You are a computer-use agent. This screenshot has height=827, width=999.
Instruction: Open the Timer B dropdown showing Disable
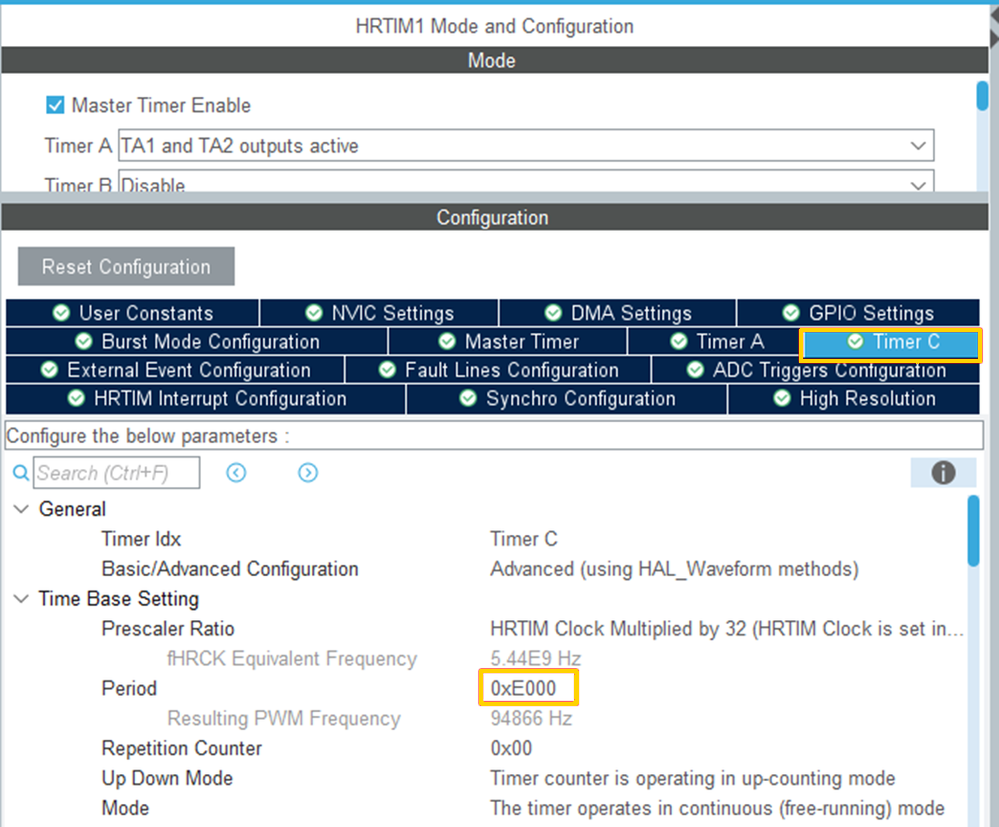(919, 184)
